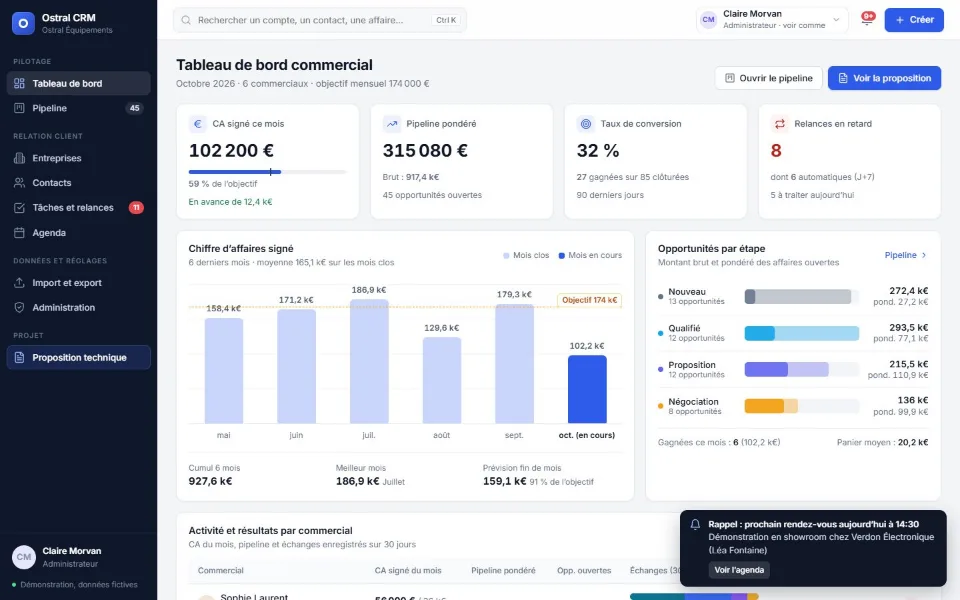Open Tableau de bord in sidebar
The height and width of the screenshot is (600, 960).
[x=78, y=83]
